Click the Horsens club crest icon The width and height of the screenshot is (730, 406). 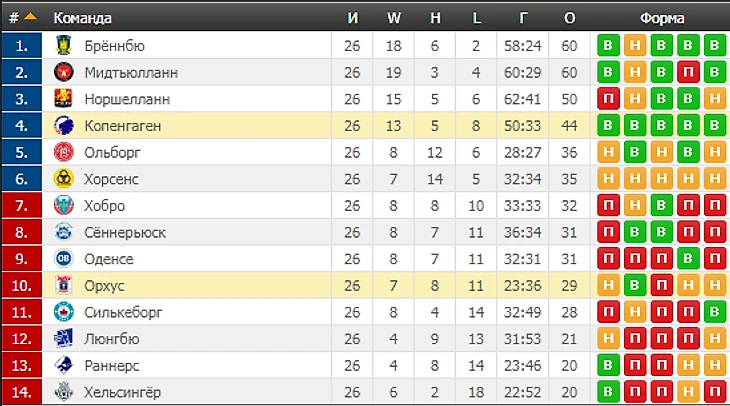[x=64, y=179]
